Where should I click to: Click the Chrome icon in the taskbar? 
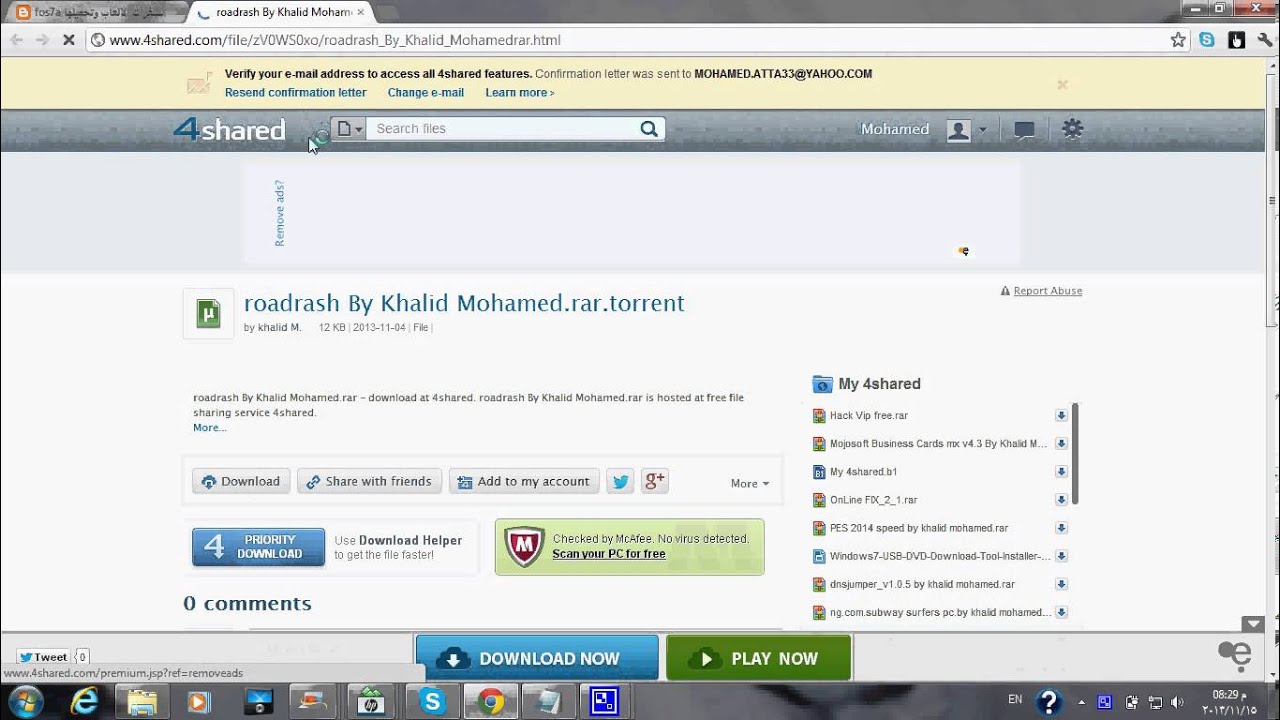pyautogui.click(x=490, y=701)
